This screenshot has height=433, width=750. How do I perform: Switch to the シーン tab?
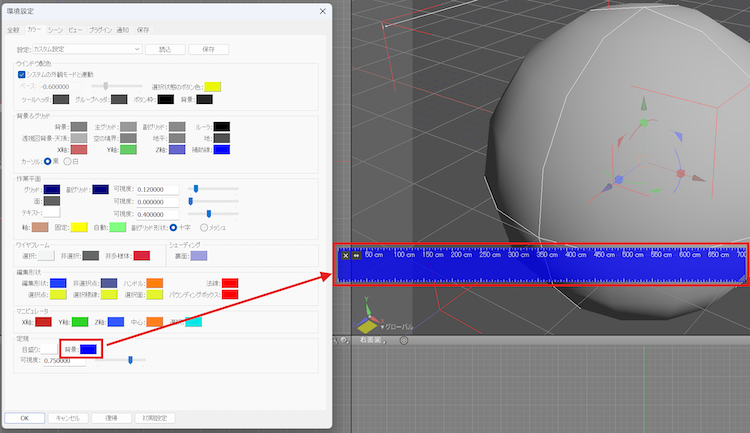pyautogui.click(x=55, y=30)
